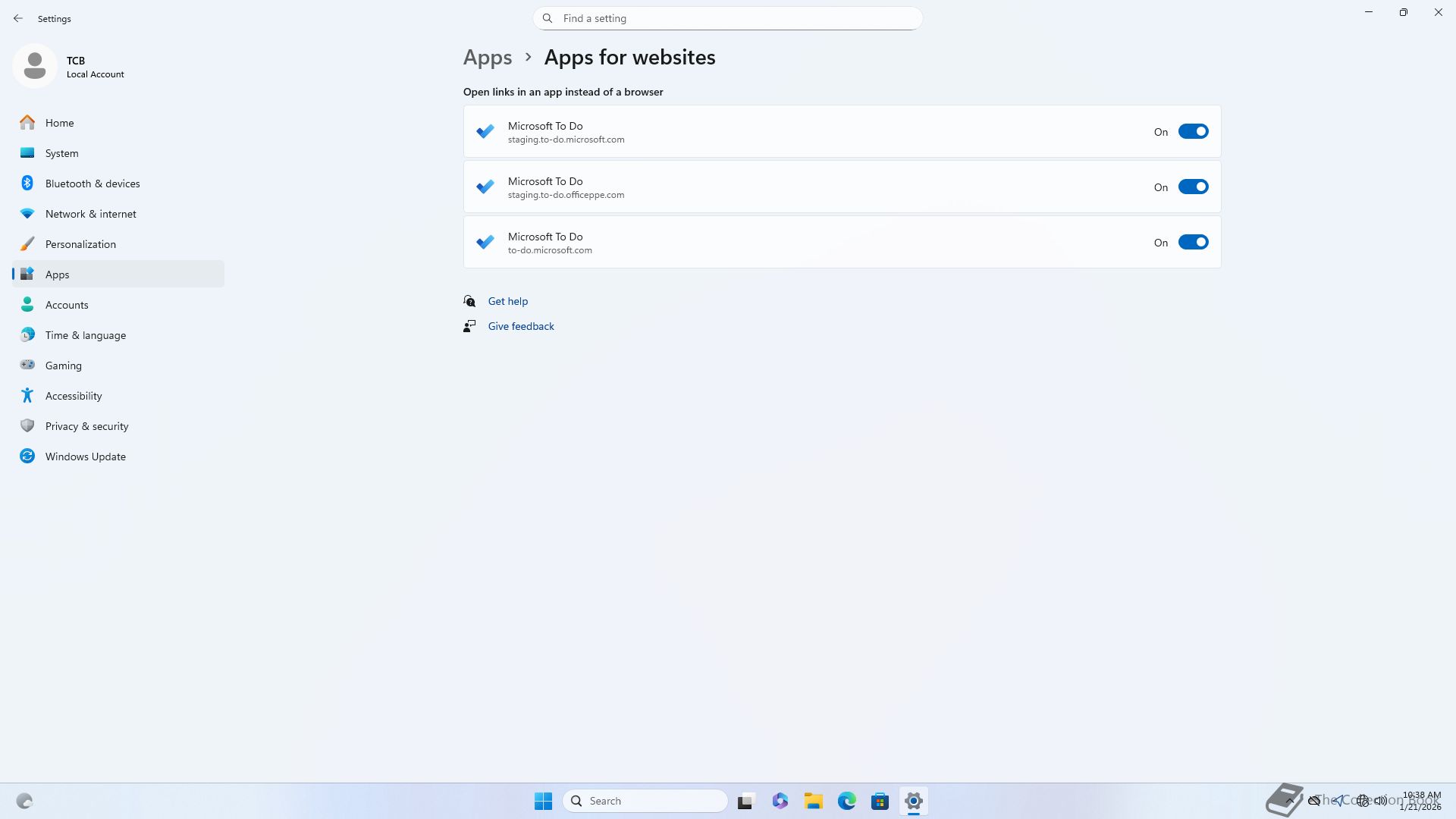
Task: Open Windows Start menu
Action: [543, 801]
